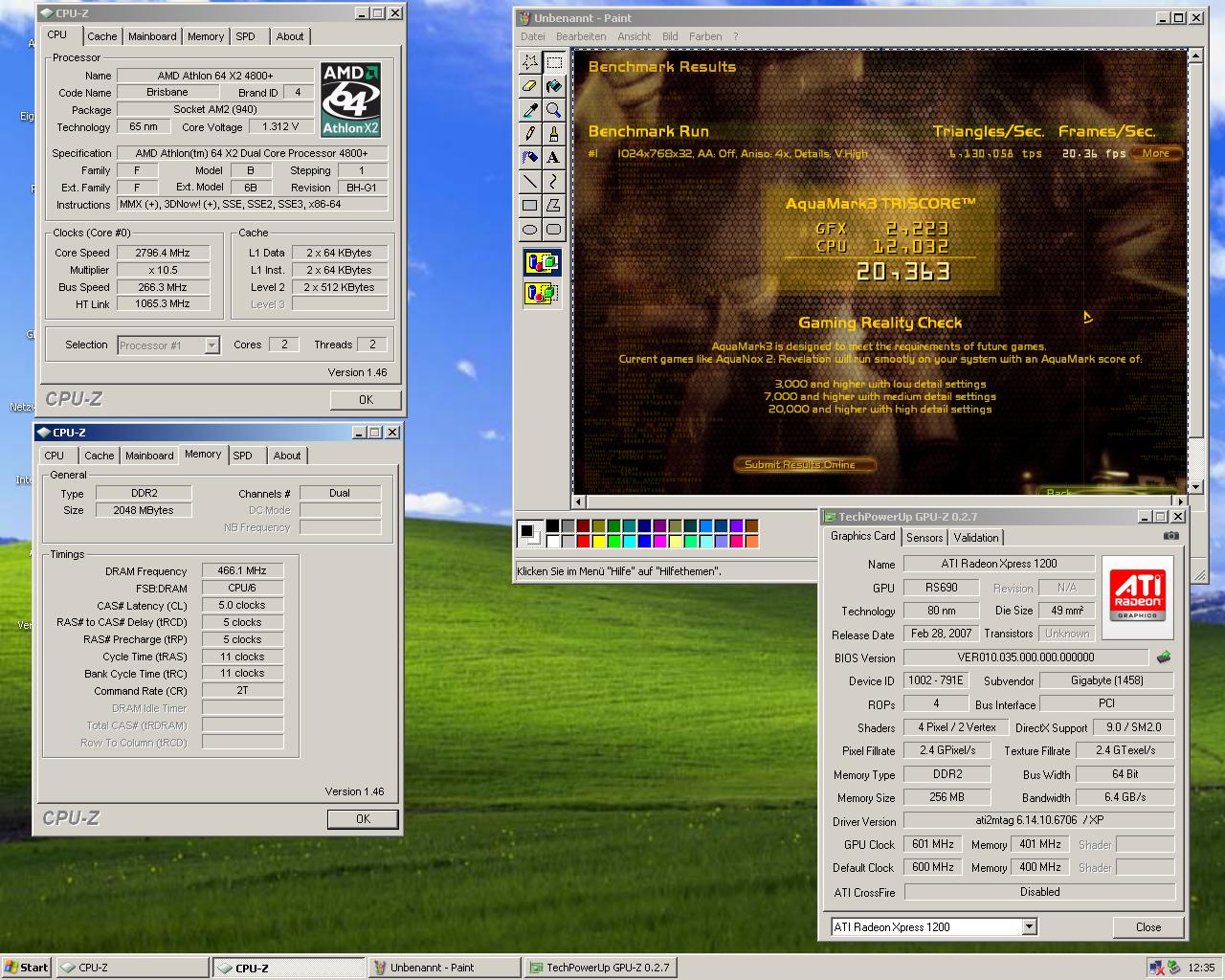This screenshot has width=1225, height=980.
Task: Open the Paint window system menu icon
Action: click(524, 17)
